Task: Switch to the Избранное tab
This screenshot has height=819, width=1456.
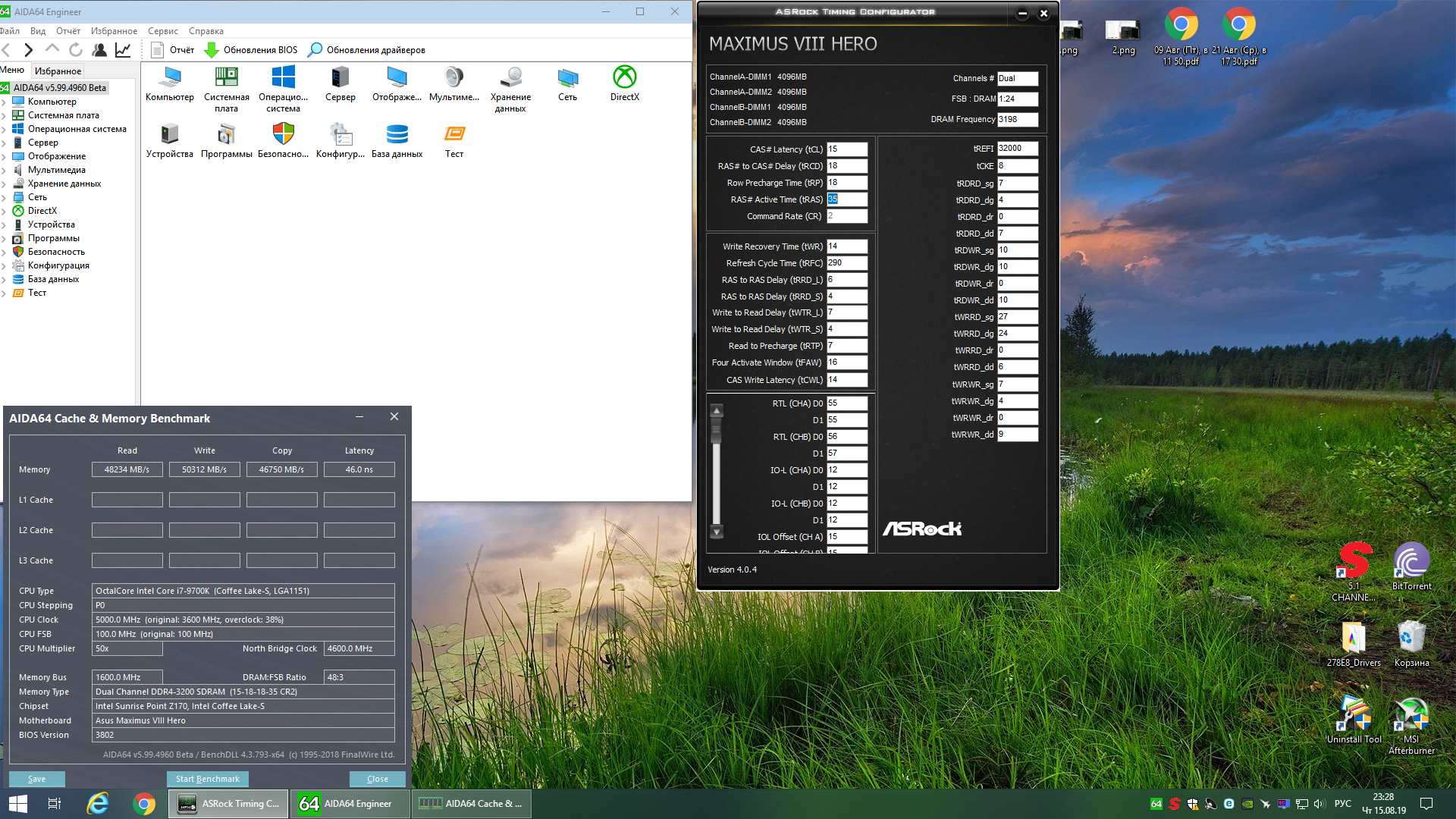Action: pos(58,71)
